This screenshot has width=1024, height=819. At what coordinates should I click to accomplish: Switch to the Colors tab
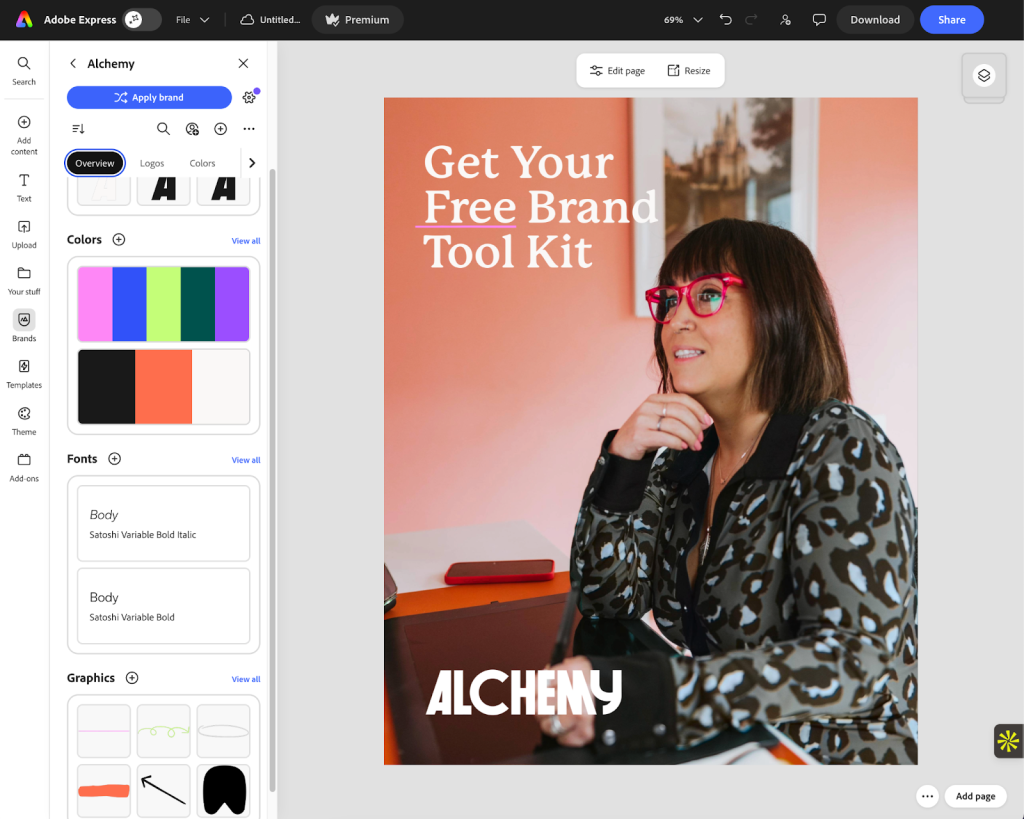point(202,163)
